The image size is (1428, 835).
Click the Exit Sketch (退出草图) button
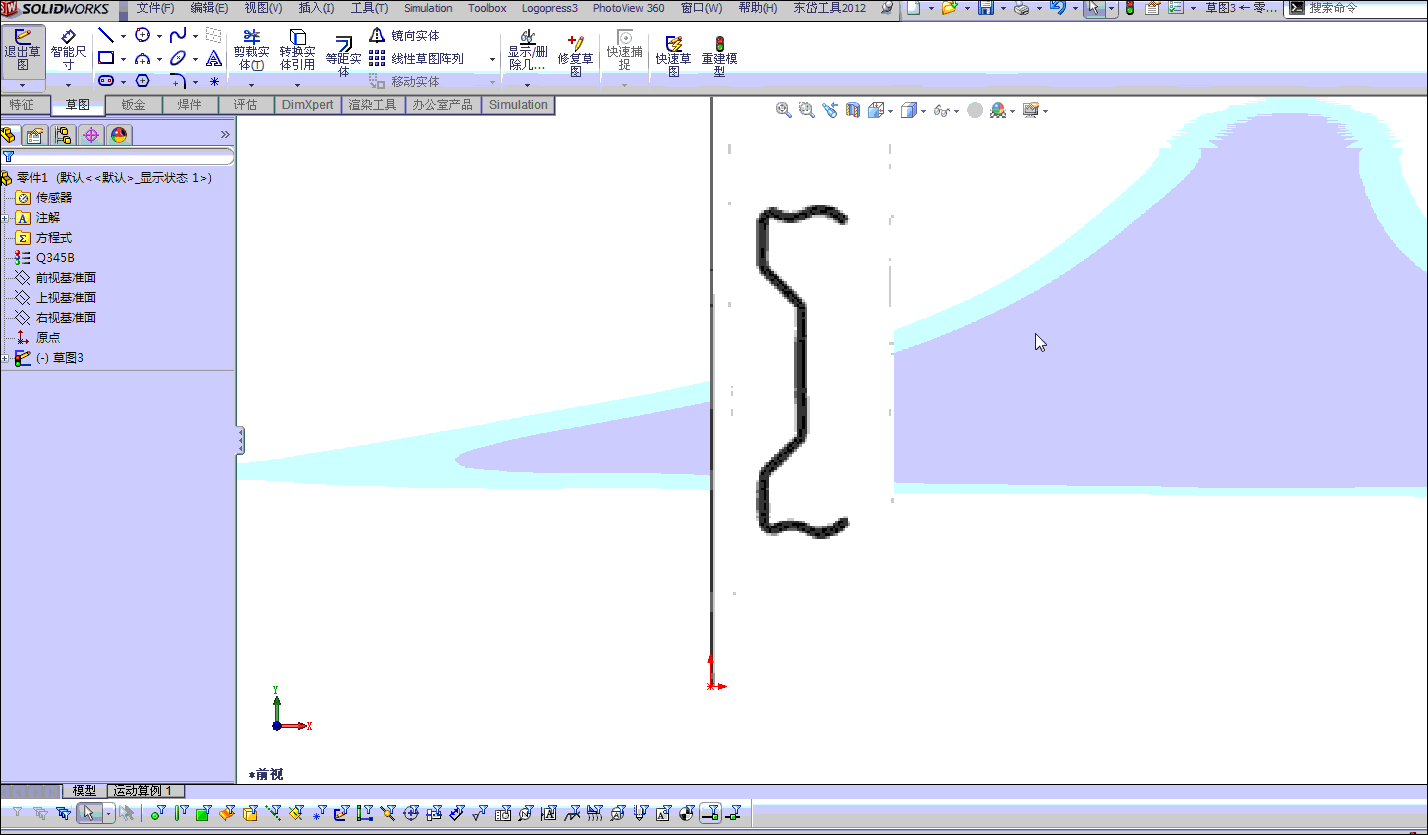[23, 52]
